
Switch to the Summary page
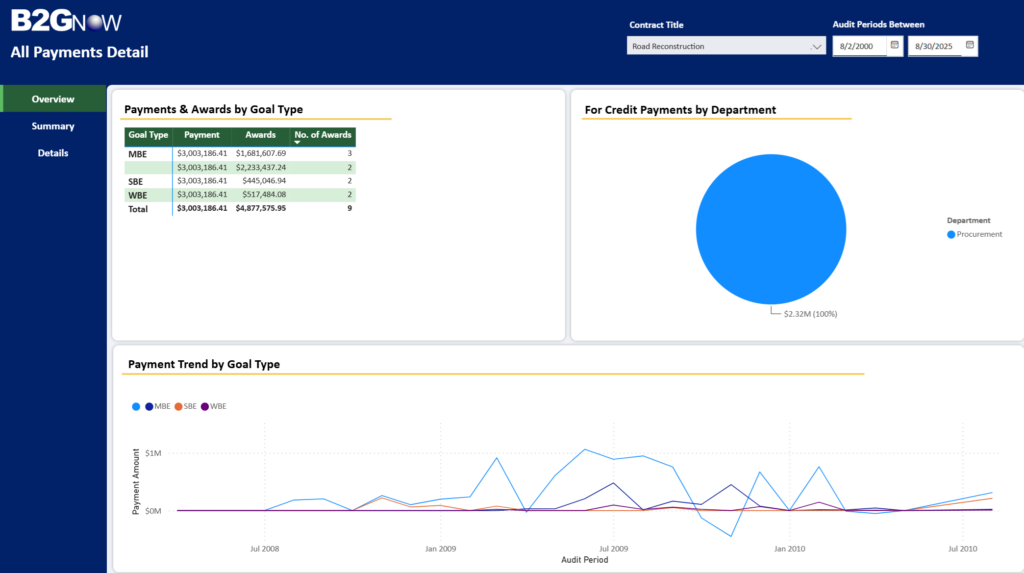[53, 126]
